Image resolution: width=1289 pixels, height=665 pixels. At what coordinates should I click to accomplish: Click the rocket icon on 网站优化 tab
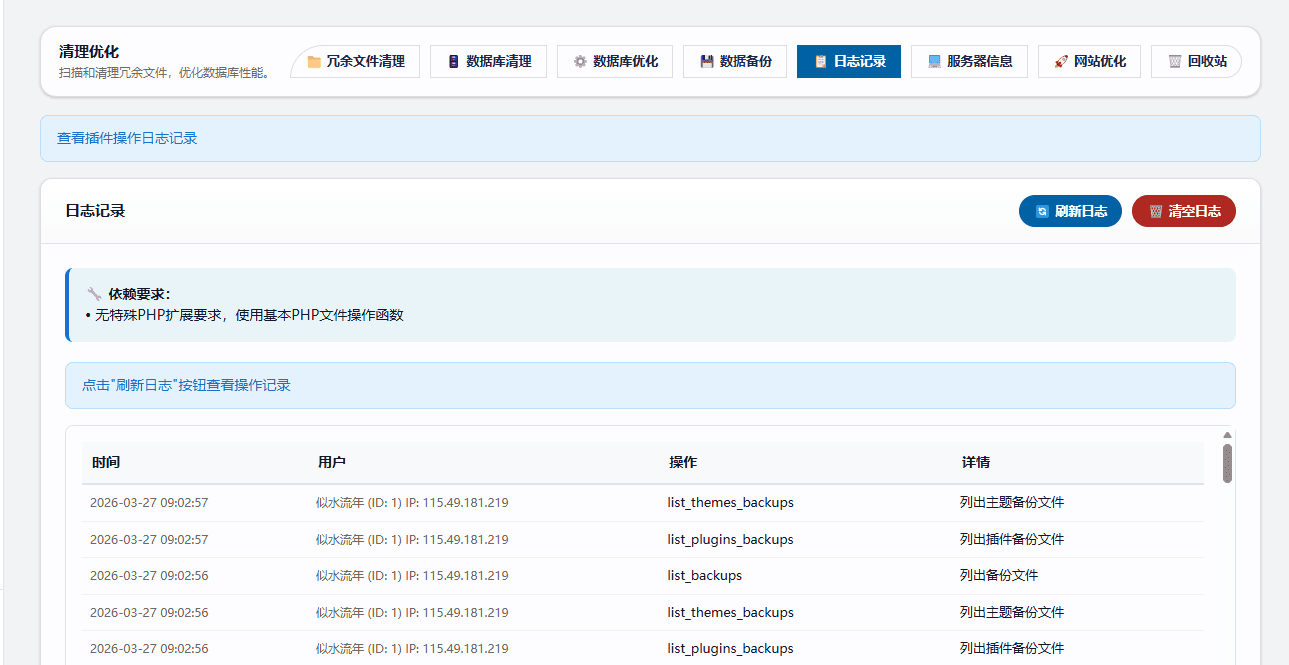pyautogui.click(x=1061, y=62)
